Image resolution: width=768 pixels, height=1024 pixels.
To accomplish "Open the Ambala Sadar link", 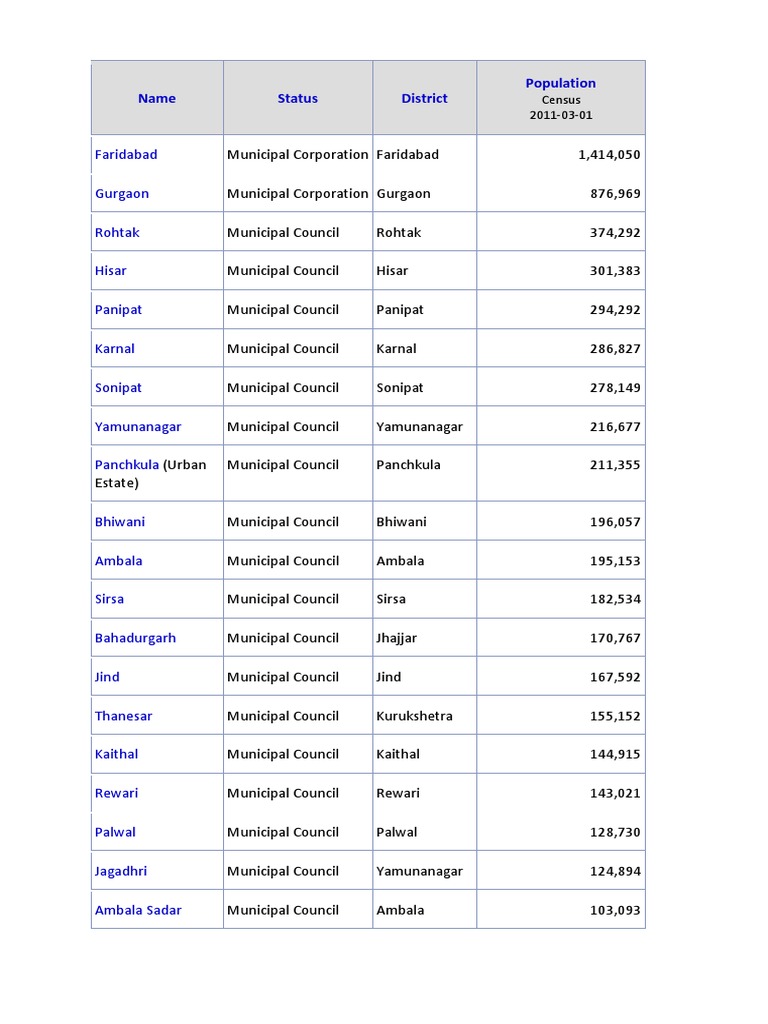I will point(138,910).
